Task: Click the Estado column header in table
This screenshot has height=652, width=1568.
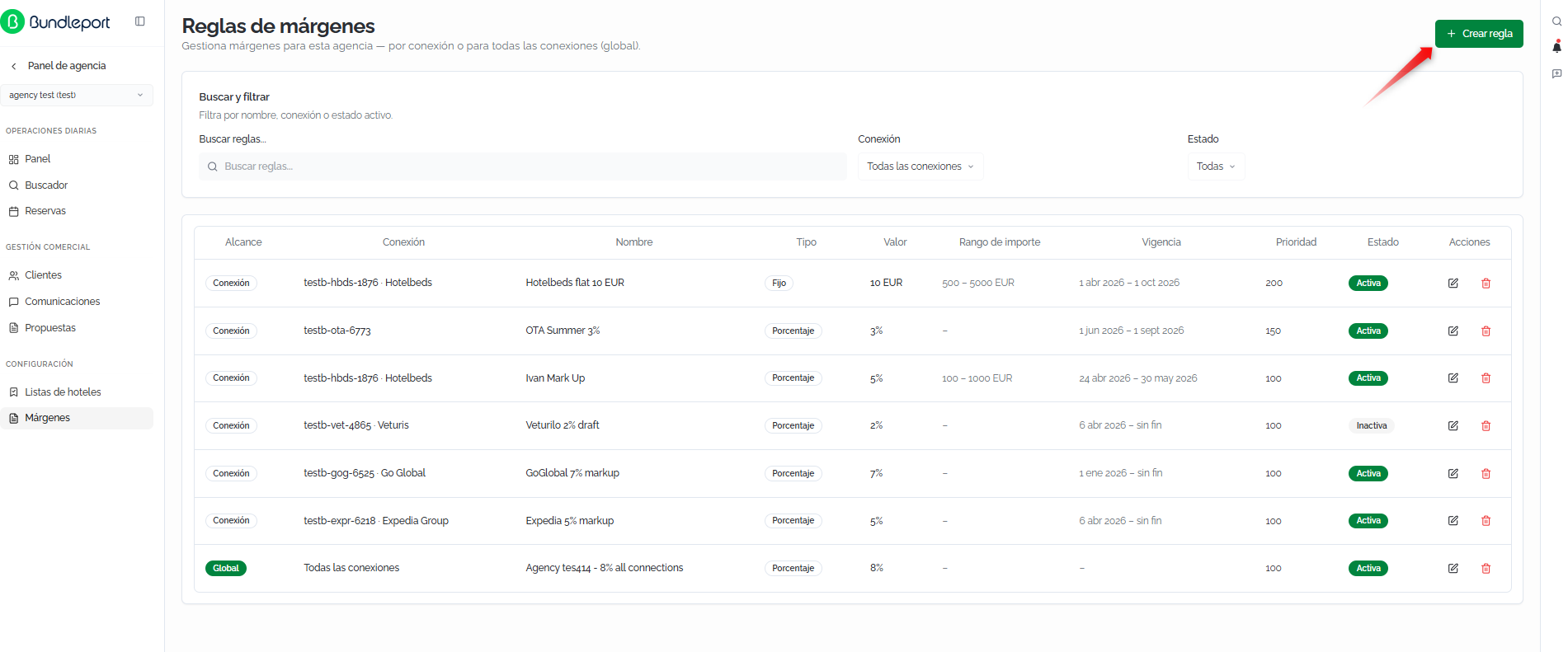Action: point(1382,242)
